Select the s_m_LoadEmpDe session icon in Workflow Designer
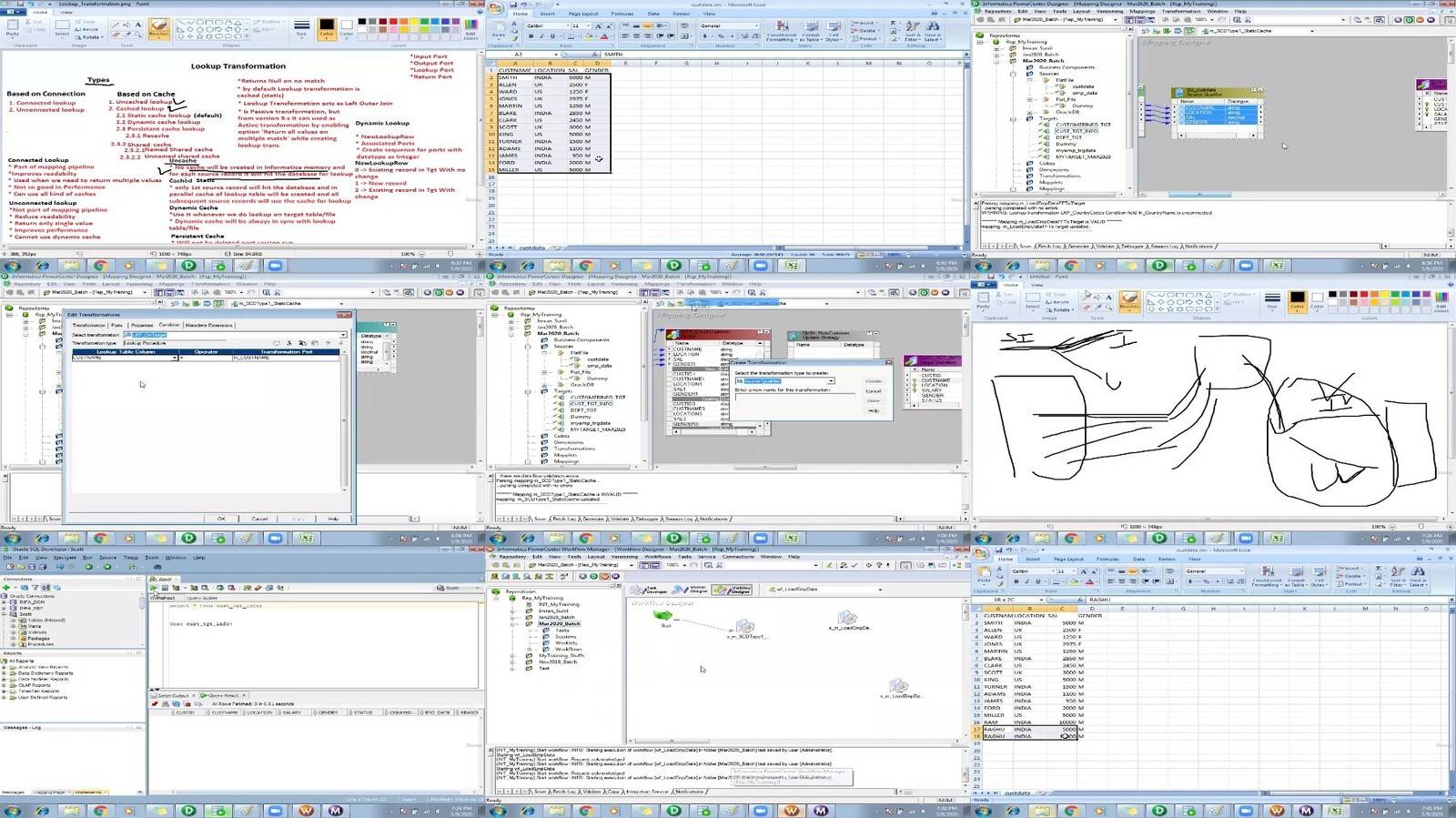 pos(847,618)
